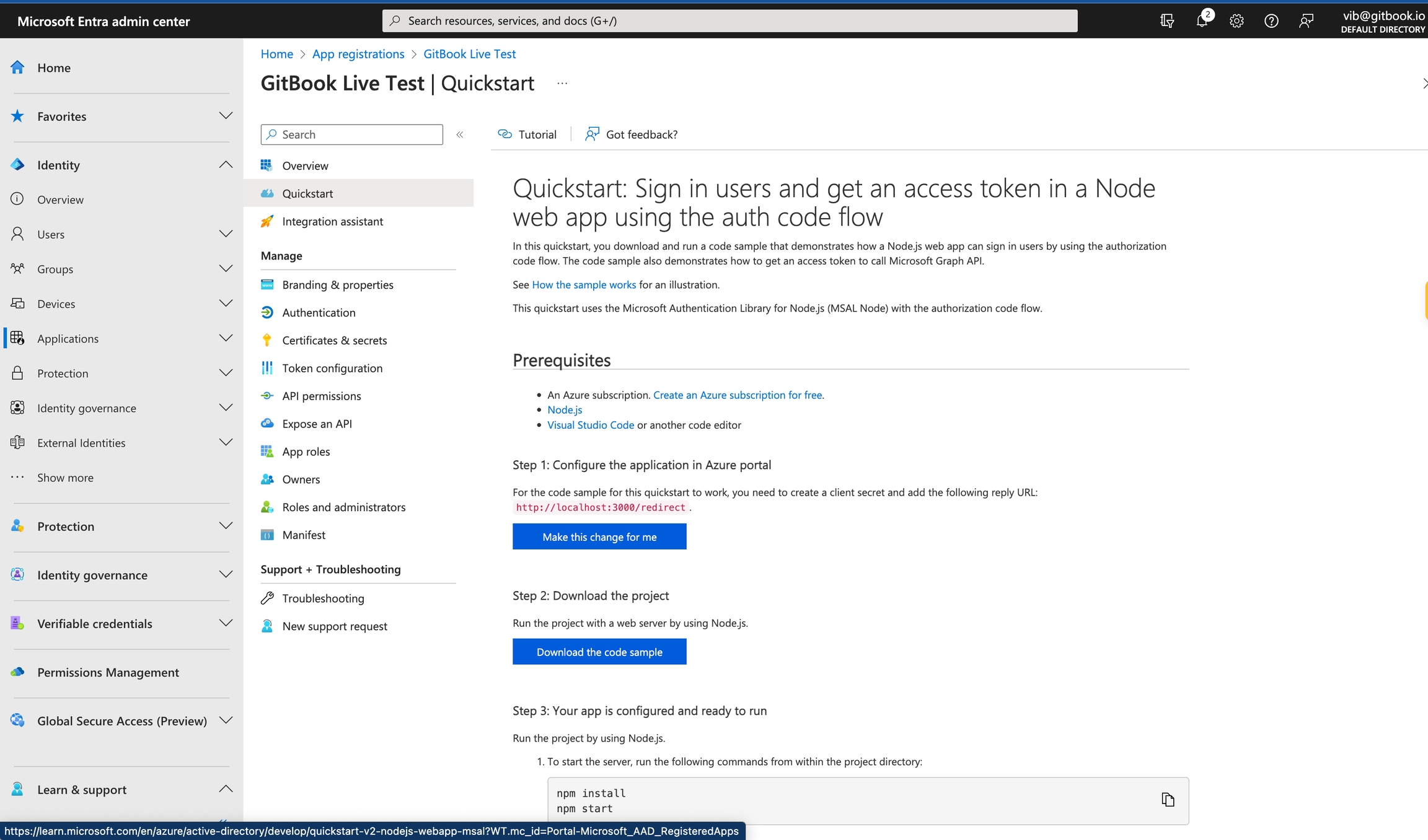Open the notifications bell icon
Viewport: 1428px width, 840px height.
click(1202, 21)
